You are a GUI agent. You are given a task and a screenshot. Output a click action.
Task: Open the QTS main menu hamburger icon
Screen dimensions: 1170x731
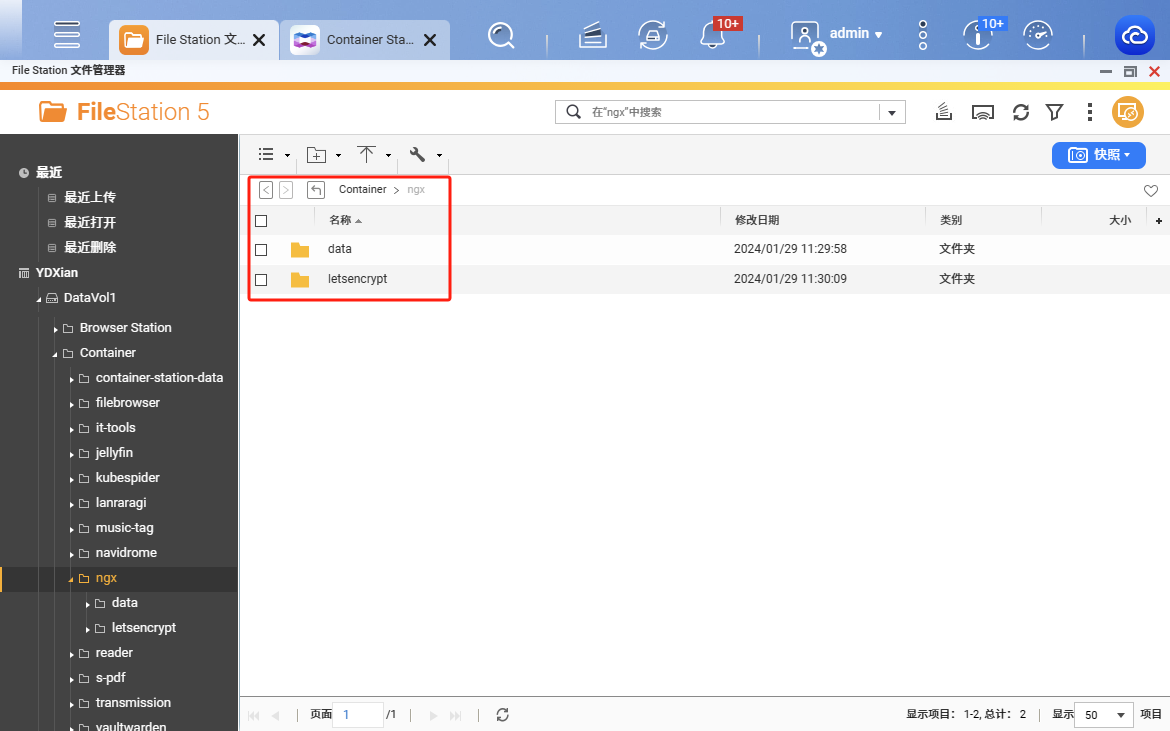(x=66, y=34)
